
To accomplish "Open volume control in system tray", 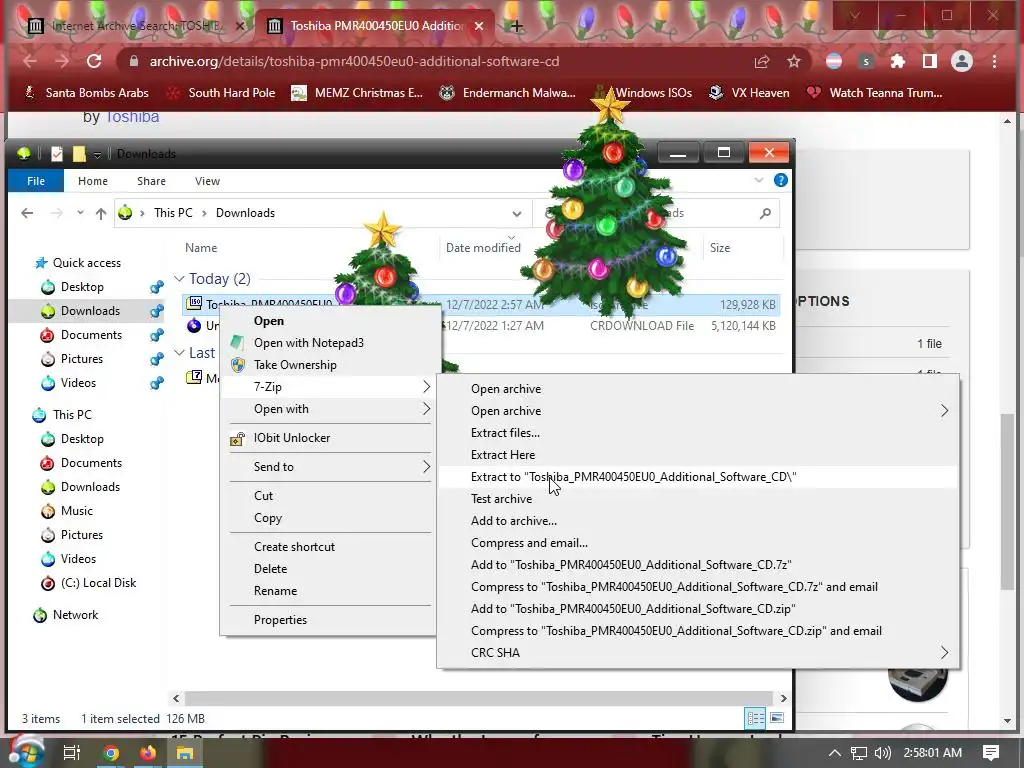I will [x=882, y=753].
